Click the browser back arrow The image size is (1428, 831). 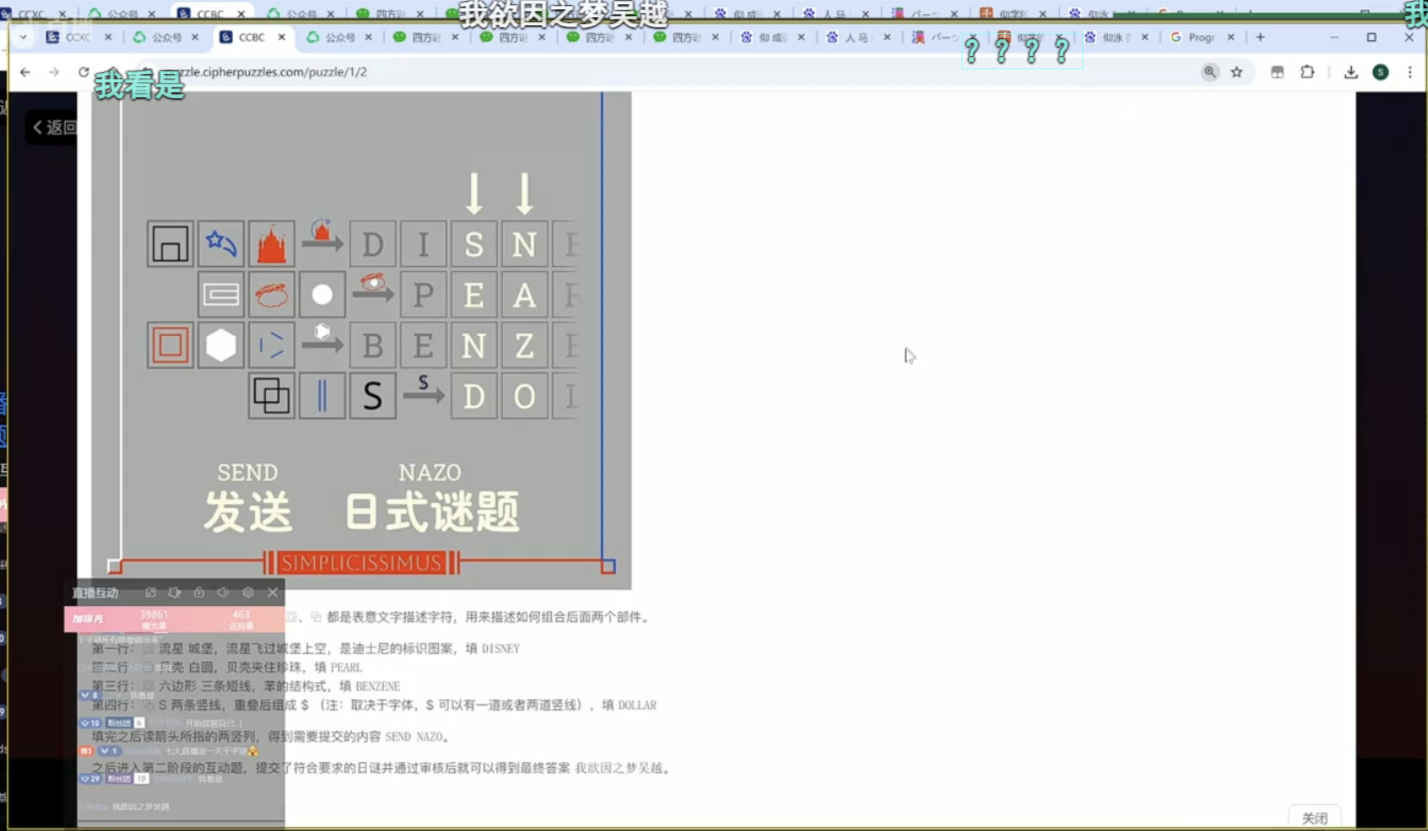pyautogui.click(x=25, y=72)
